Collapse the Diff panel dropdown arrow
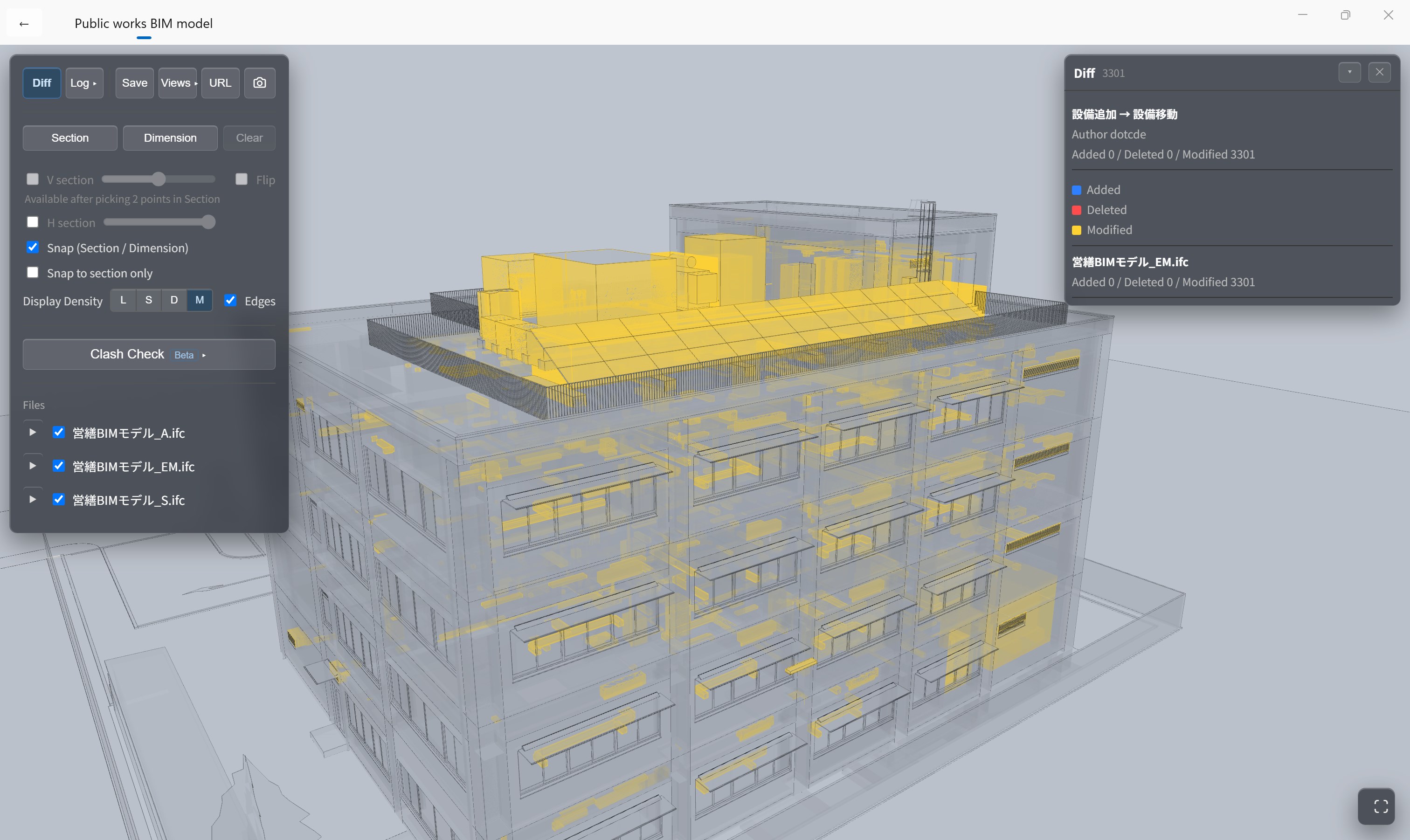The image size is (1410, 840). tap(1349, 72)
